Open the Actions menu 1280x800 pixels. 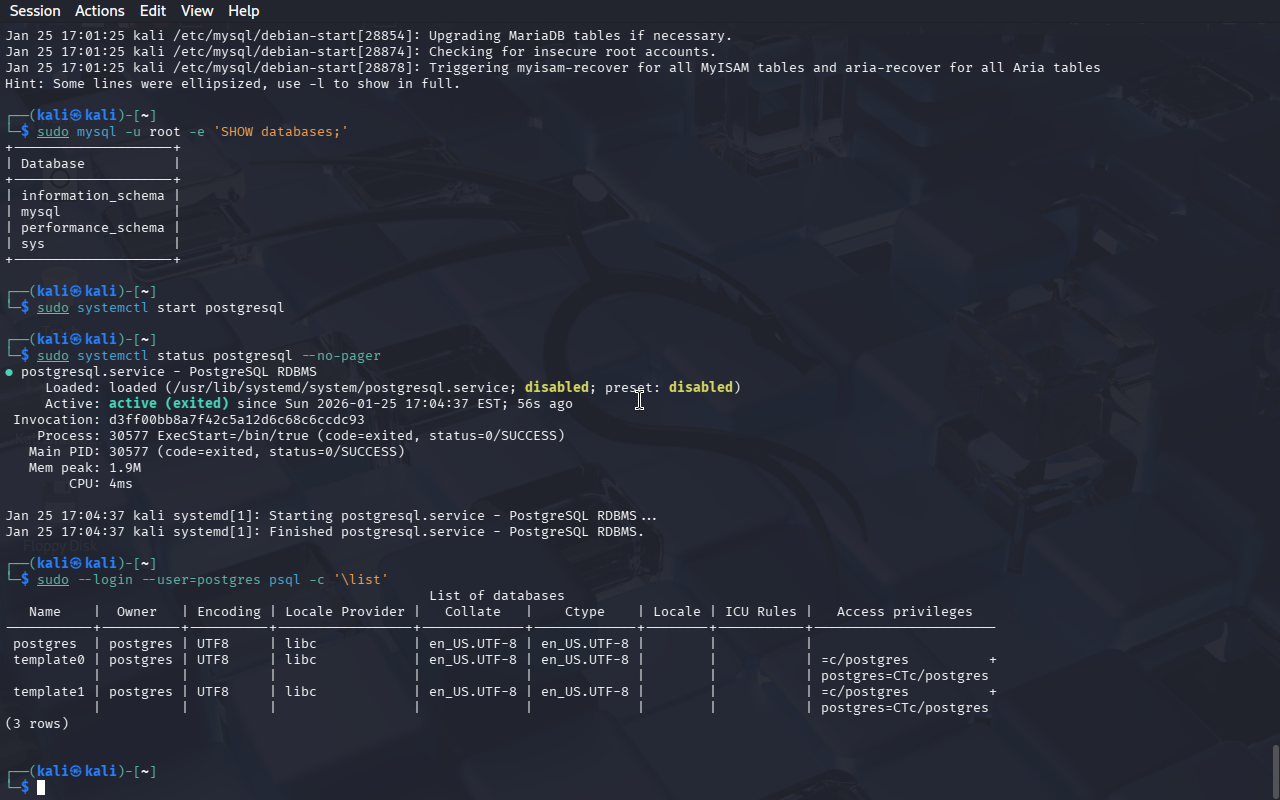pyautogui.click(x=100, y=11)
